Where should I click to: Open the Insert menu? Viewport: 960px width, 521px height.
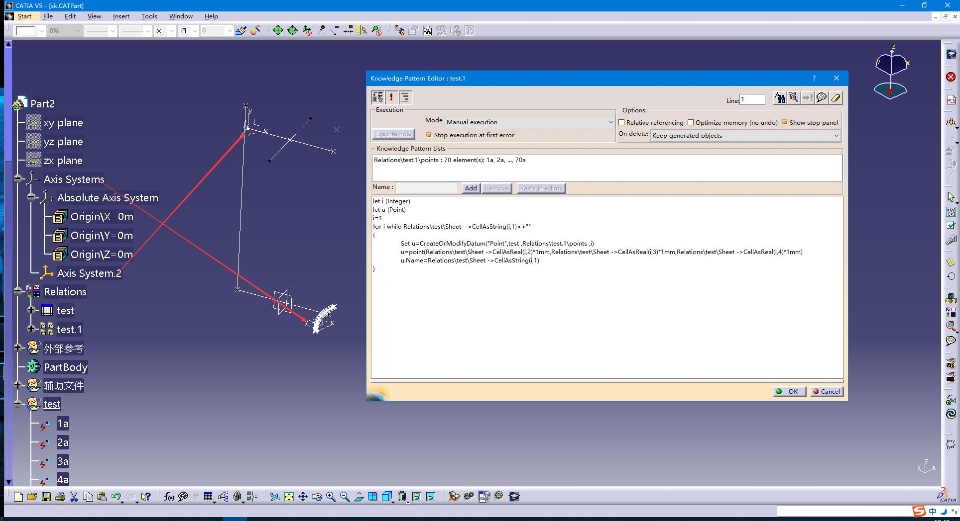point(121,17)
